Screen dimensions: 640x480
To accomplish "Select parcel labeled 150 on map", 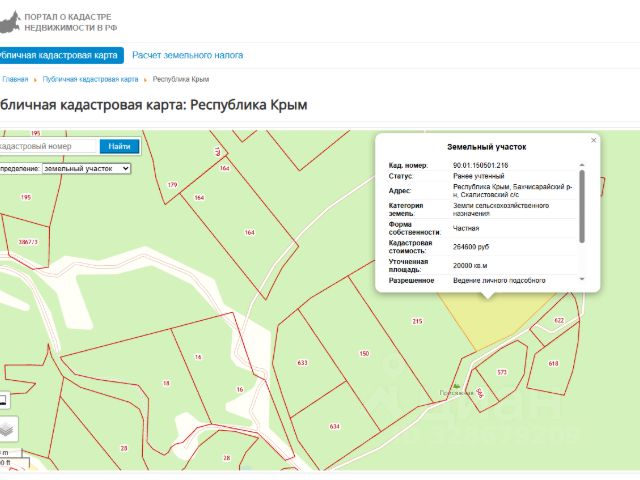I will pos(364,353).
